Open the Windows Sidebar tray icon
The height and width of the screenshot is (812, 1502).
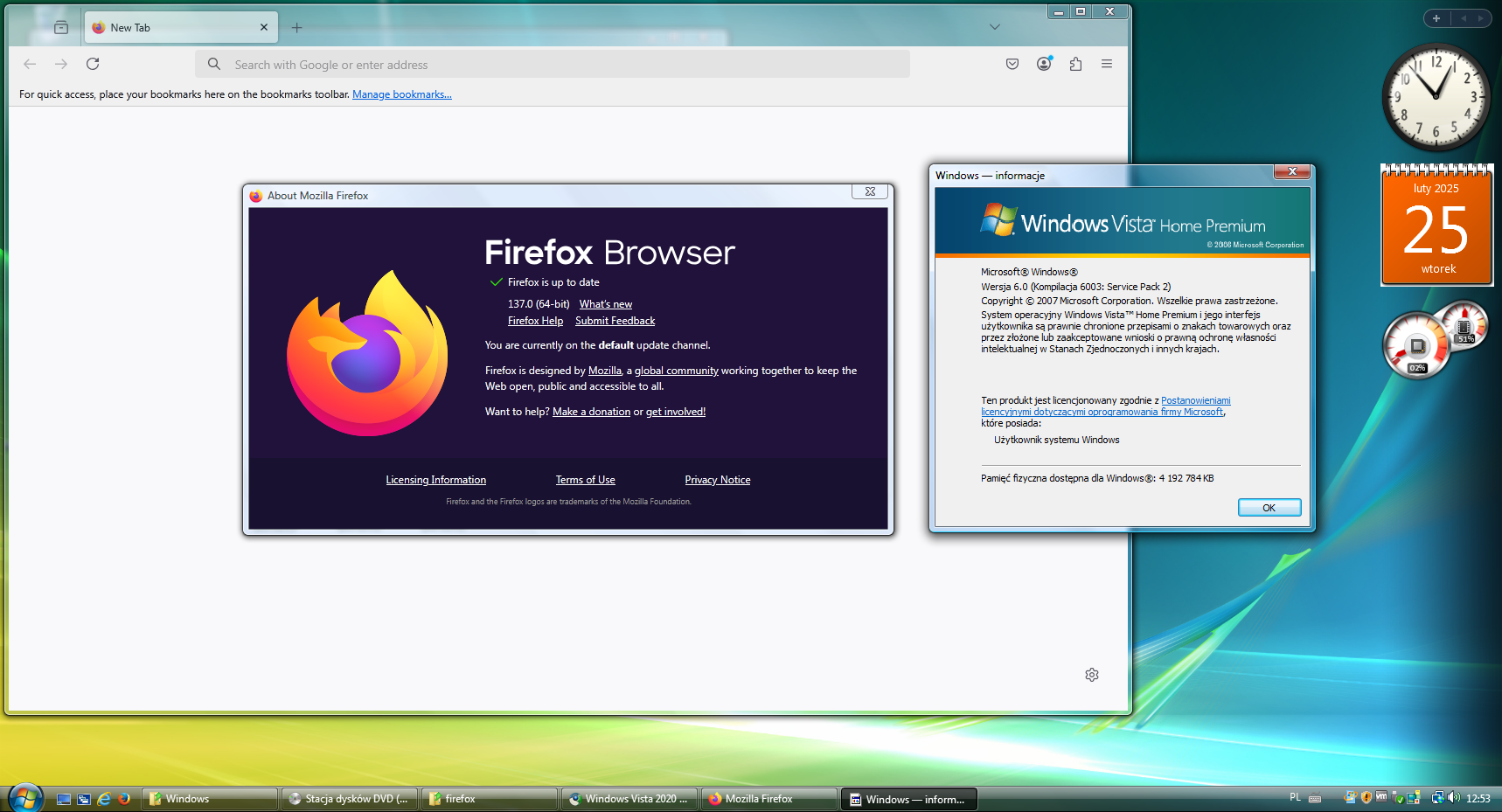[1414, 797]
